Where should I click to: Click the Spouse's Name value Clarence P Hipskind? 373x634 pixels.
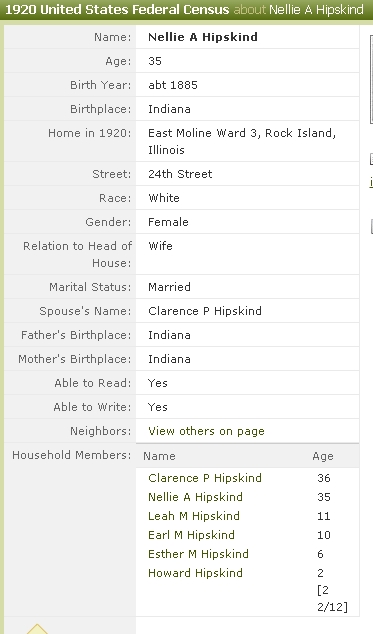[205, 311]
